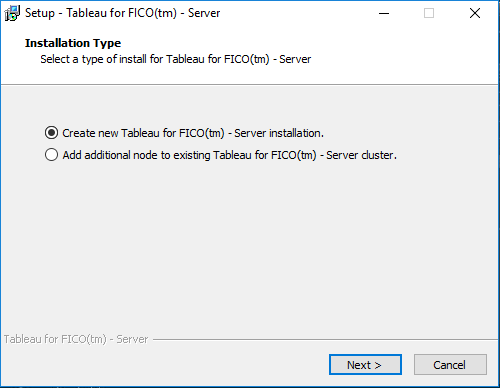Click the Next > button

365,365
